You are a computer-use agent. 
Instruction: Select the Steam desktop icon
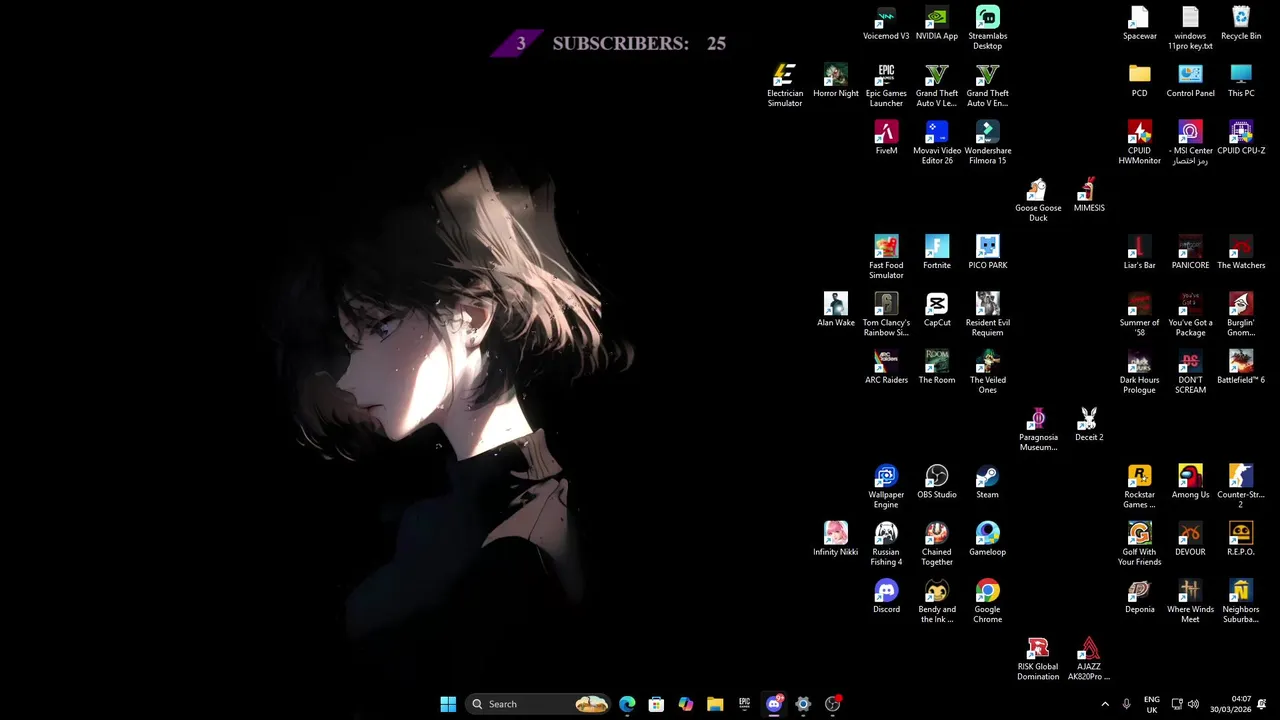pyautogui.click(x=987, y=482)
